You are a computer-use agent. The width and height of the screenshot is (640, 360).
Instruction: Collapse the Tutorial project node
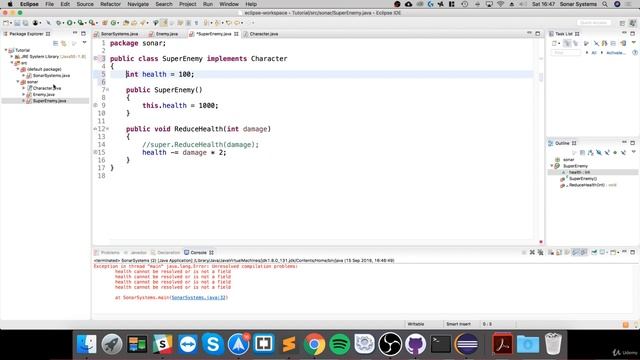[6, 50]
